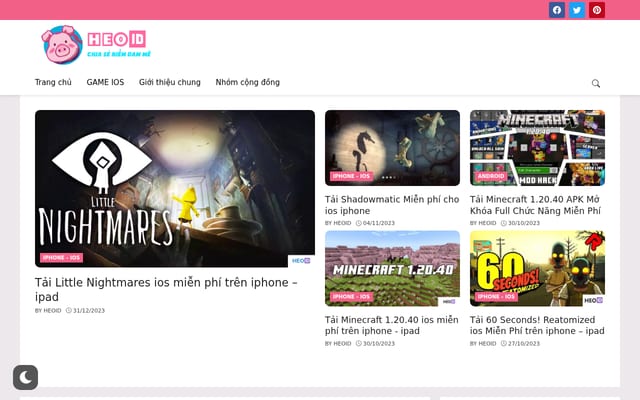The width and height of the screenshot is (640, 400).
Task: Open GAME IOS menu item
Action: pyautogui.click(x=105, y=82)
